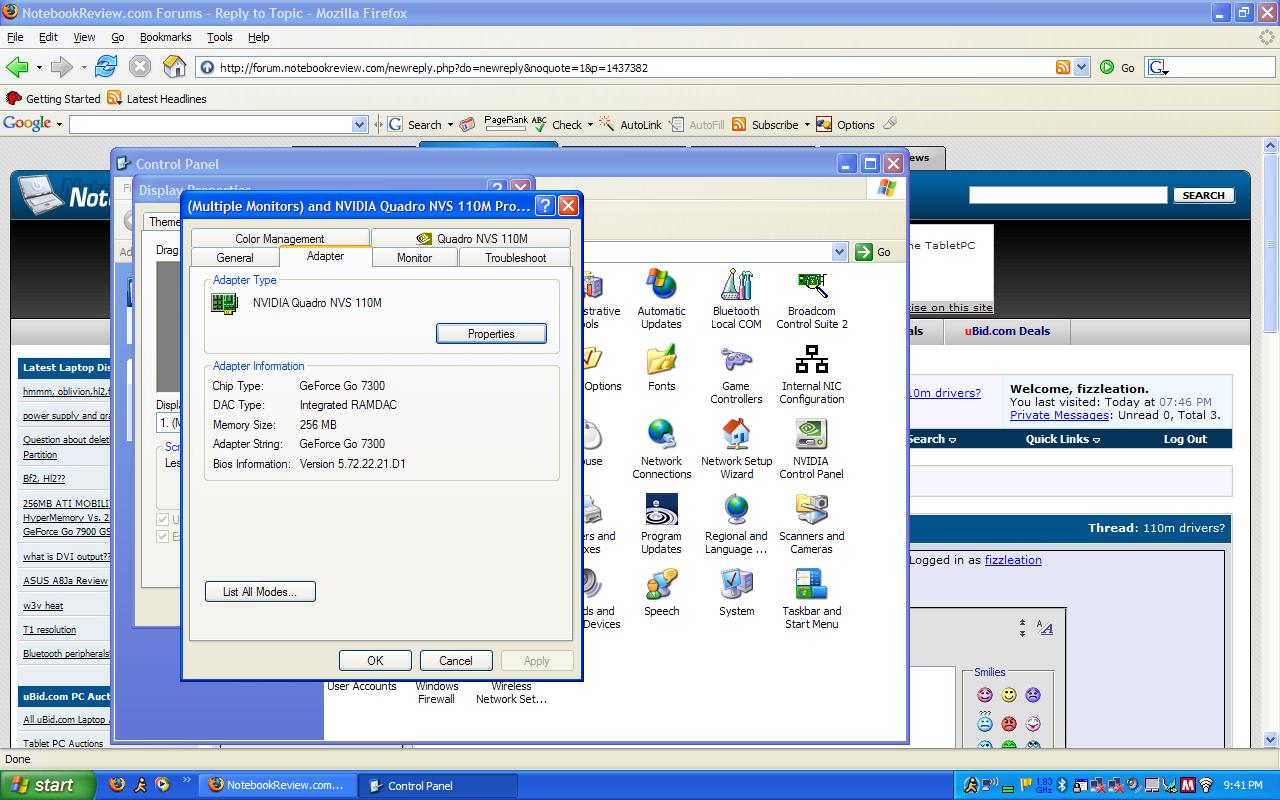
Task: Switch to Control Panel taskbar button
Action: [x=438, y=785]
